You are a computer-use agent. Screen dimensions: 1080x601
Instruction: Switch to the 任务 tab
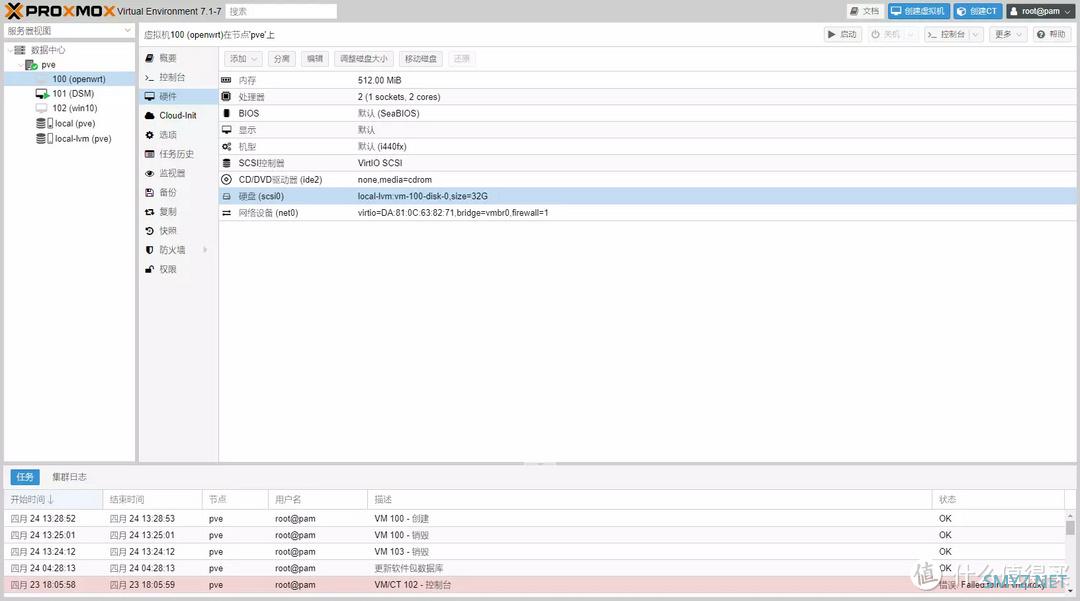click(x=25, y=476)
